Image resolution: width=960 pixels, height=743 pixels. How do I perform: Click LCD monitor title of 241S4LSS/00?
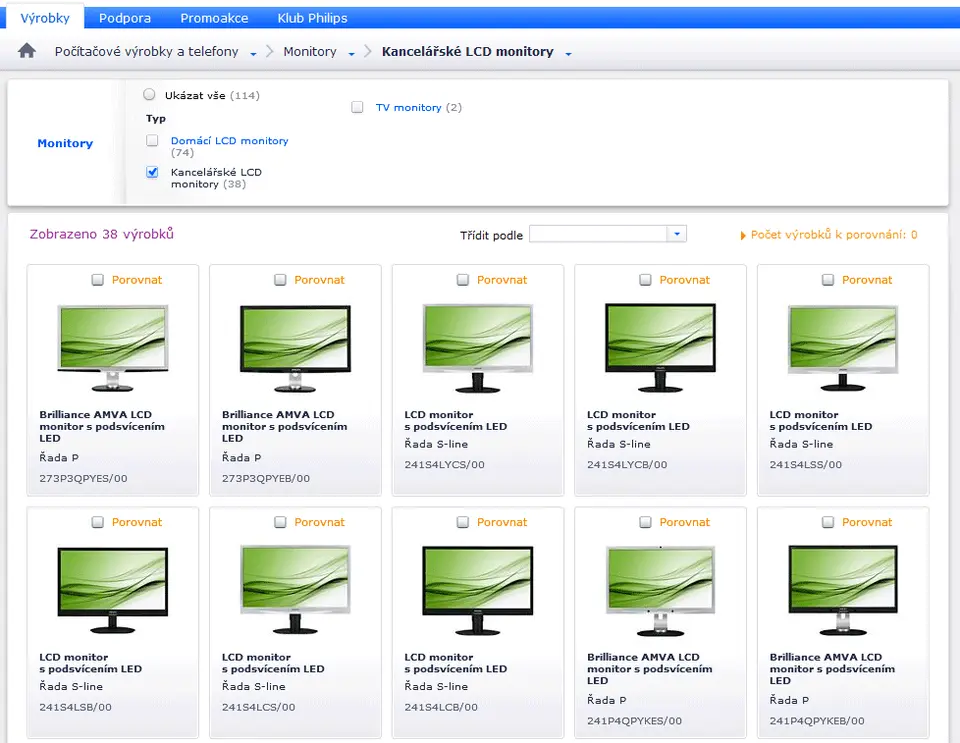820,420
